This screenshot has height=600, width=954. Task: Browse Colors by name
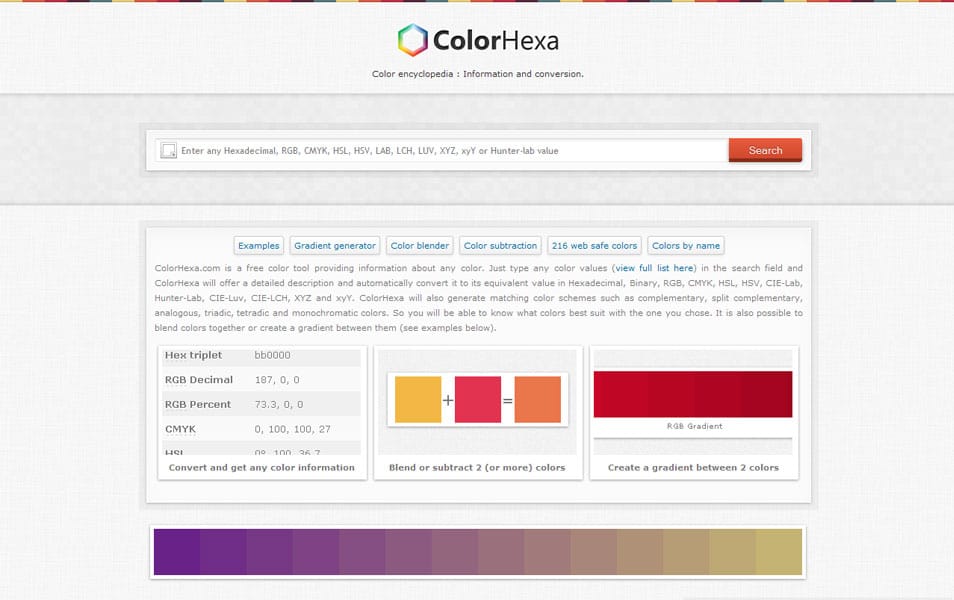[686, 245]
